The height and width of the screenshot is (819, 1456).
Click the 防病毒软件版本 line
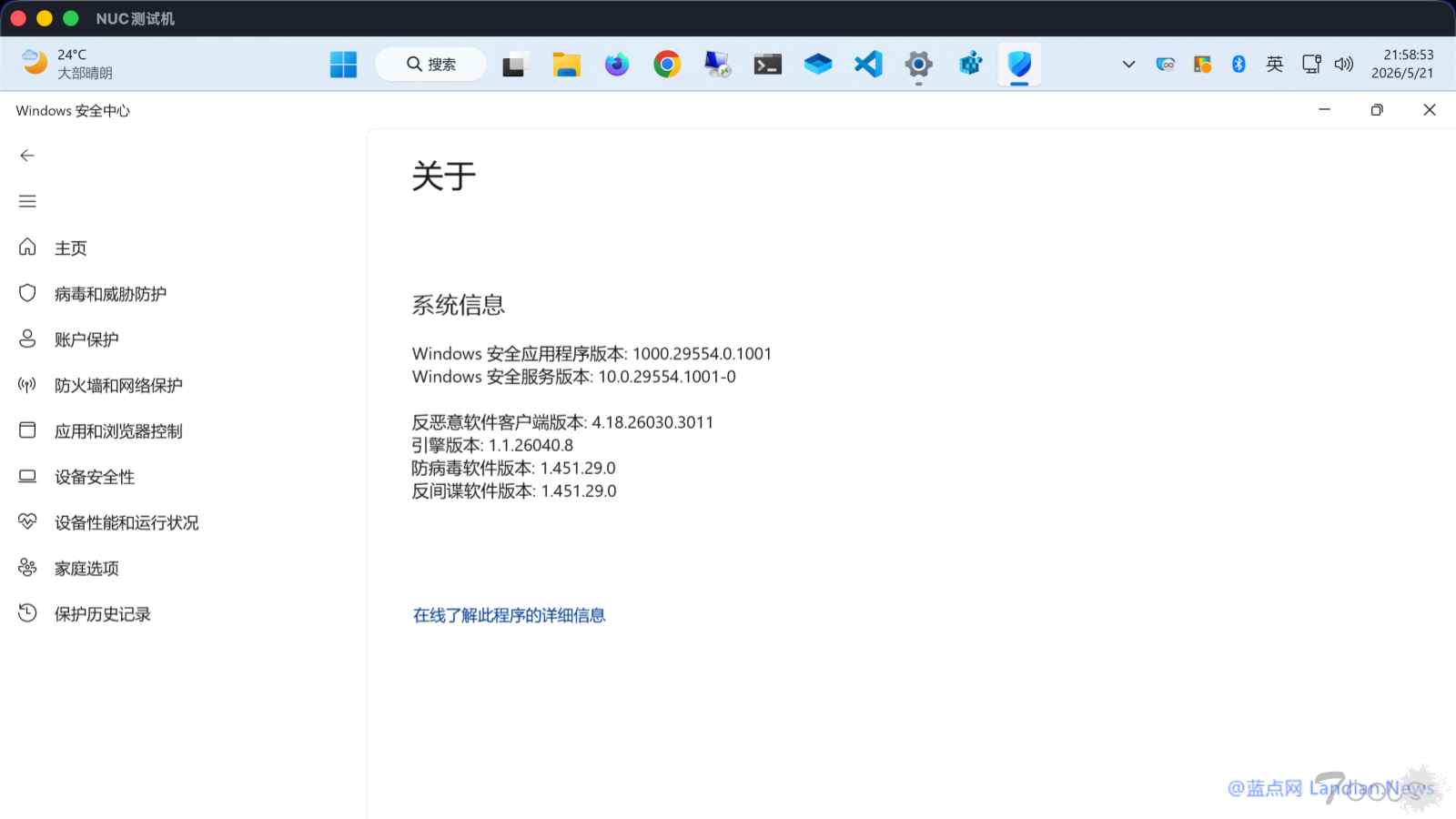[513, 468]
